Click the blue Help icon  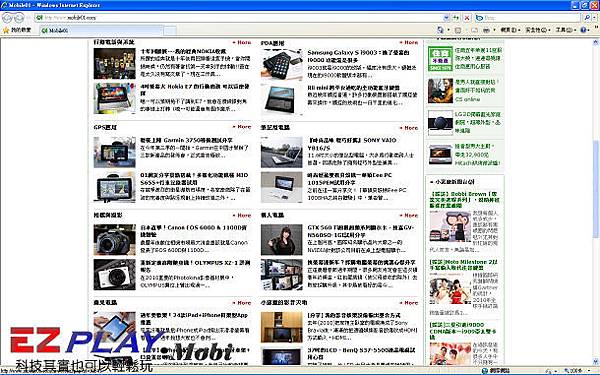pyautogui.click(x=583, y=30)
